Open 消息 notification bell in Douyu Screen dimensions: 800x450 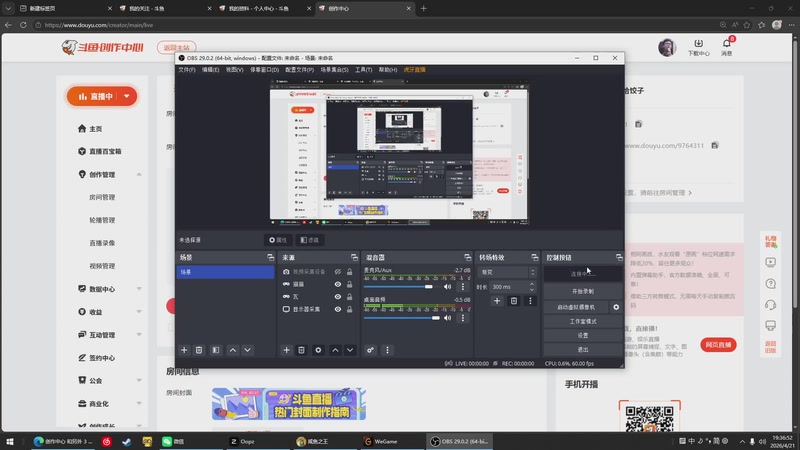tap(727, 47)
